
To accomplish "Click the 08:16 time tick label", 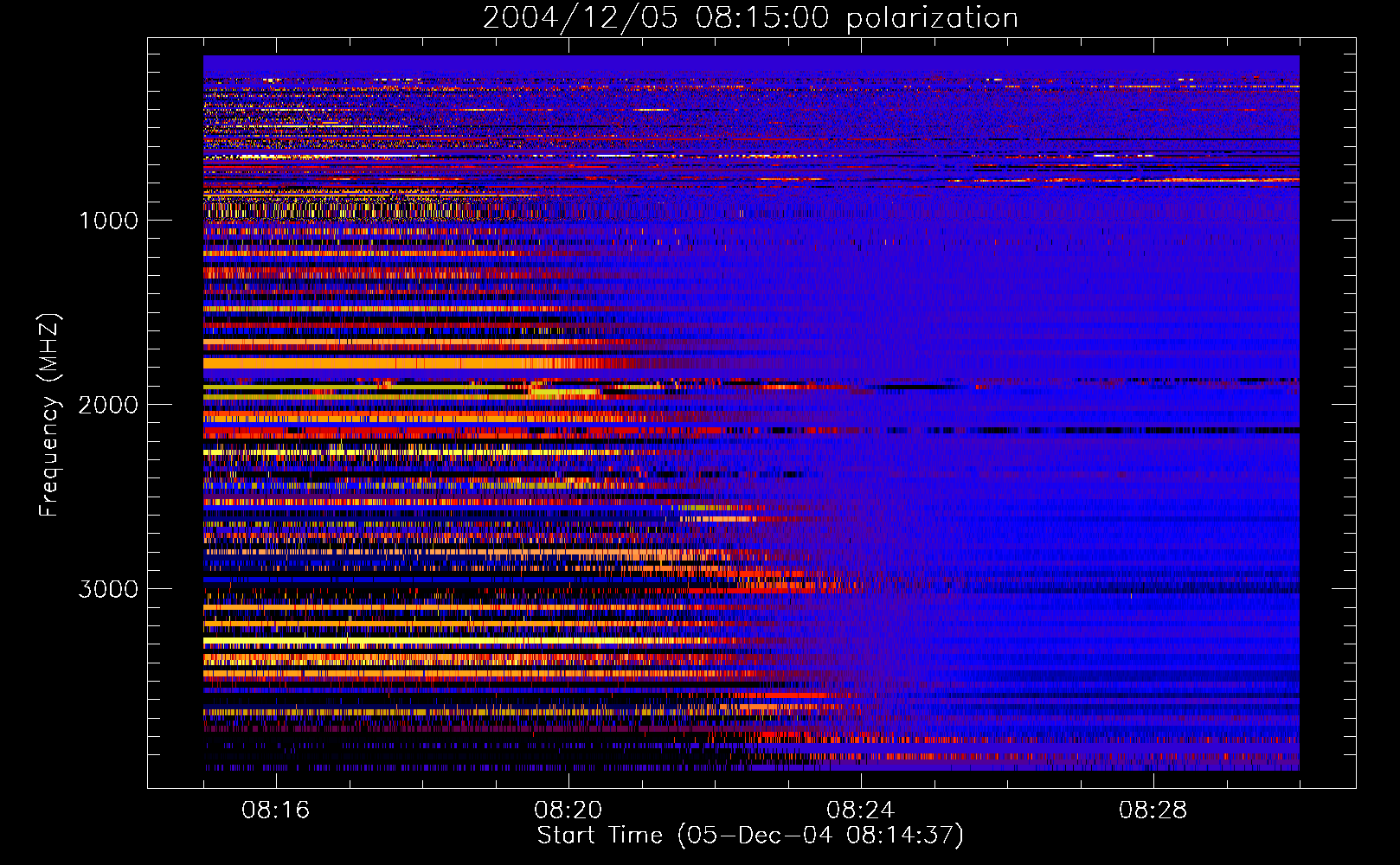I will (276, 811).
